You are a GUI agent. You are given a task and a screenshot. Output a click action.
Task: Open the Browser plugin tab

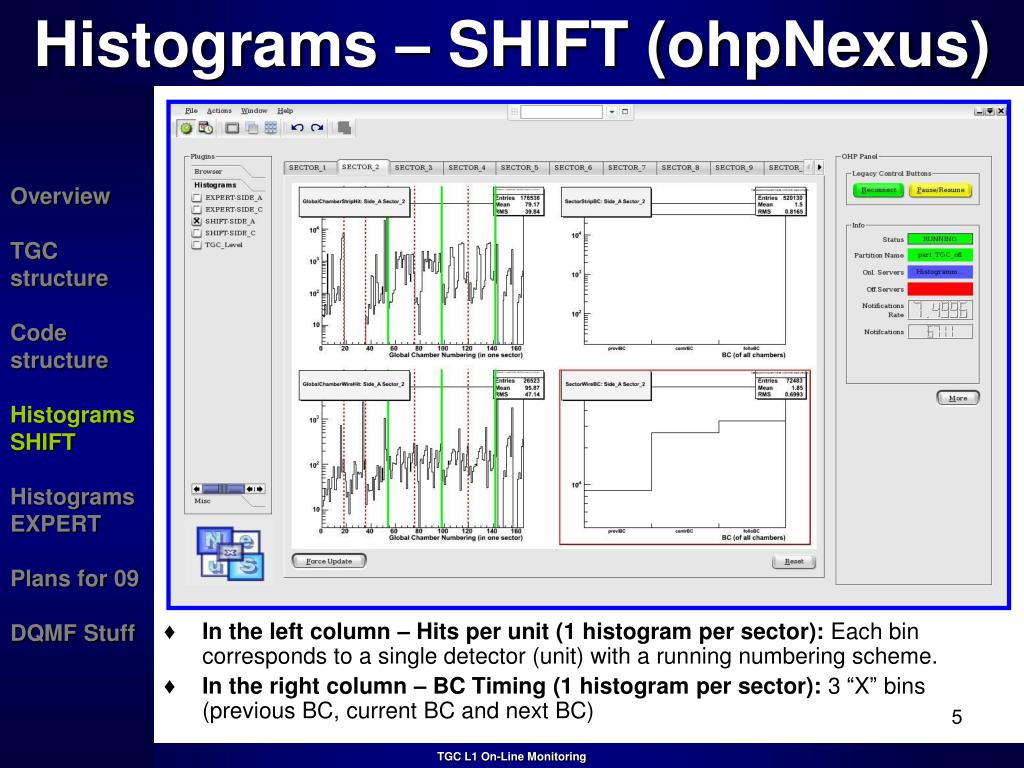(x=208, y=171)
